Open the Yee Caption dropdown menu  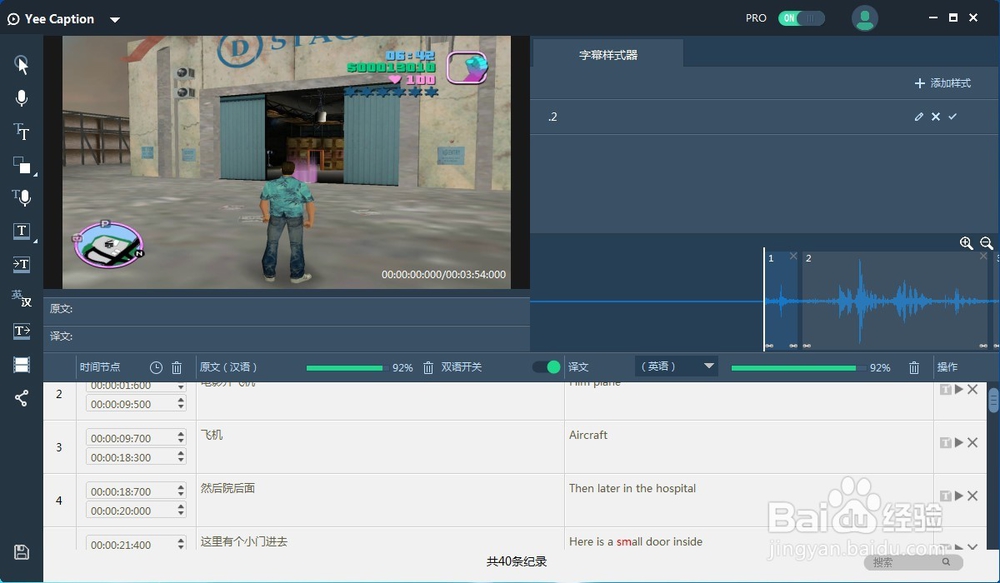[x=115, y=20]
